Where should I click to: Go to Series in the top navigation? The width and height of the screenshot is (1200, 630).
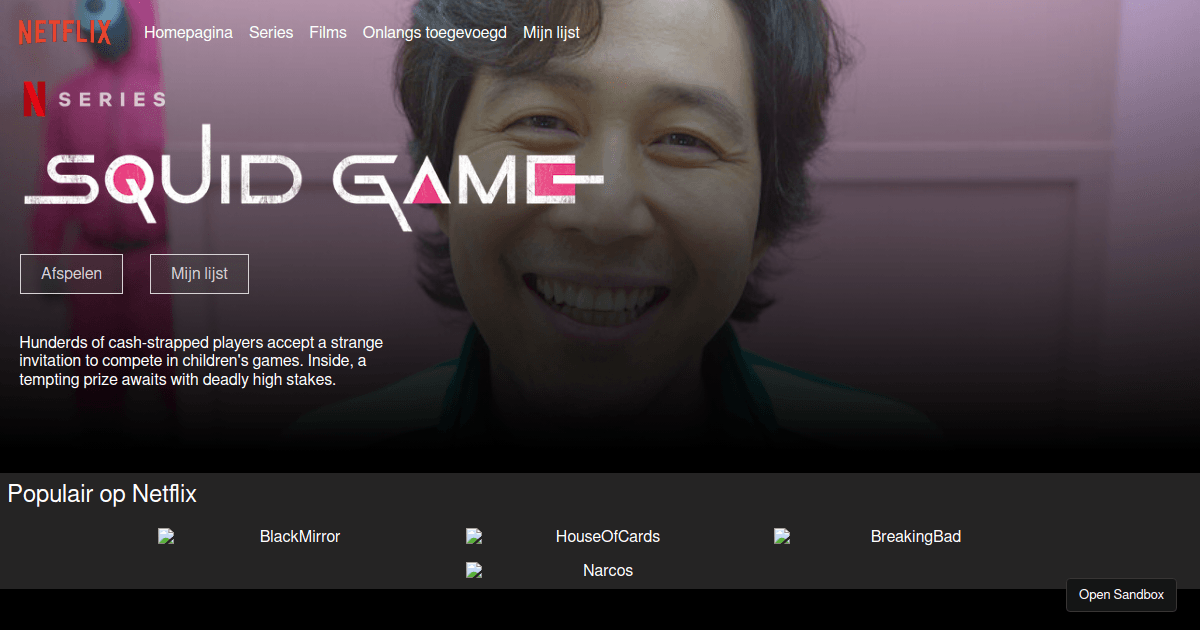coord(271,32)
